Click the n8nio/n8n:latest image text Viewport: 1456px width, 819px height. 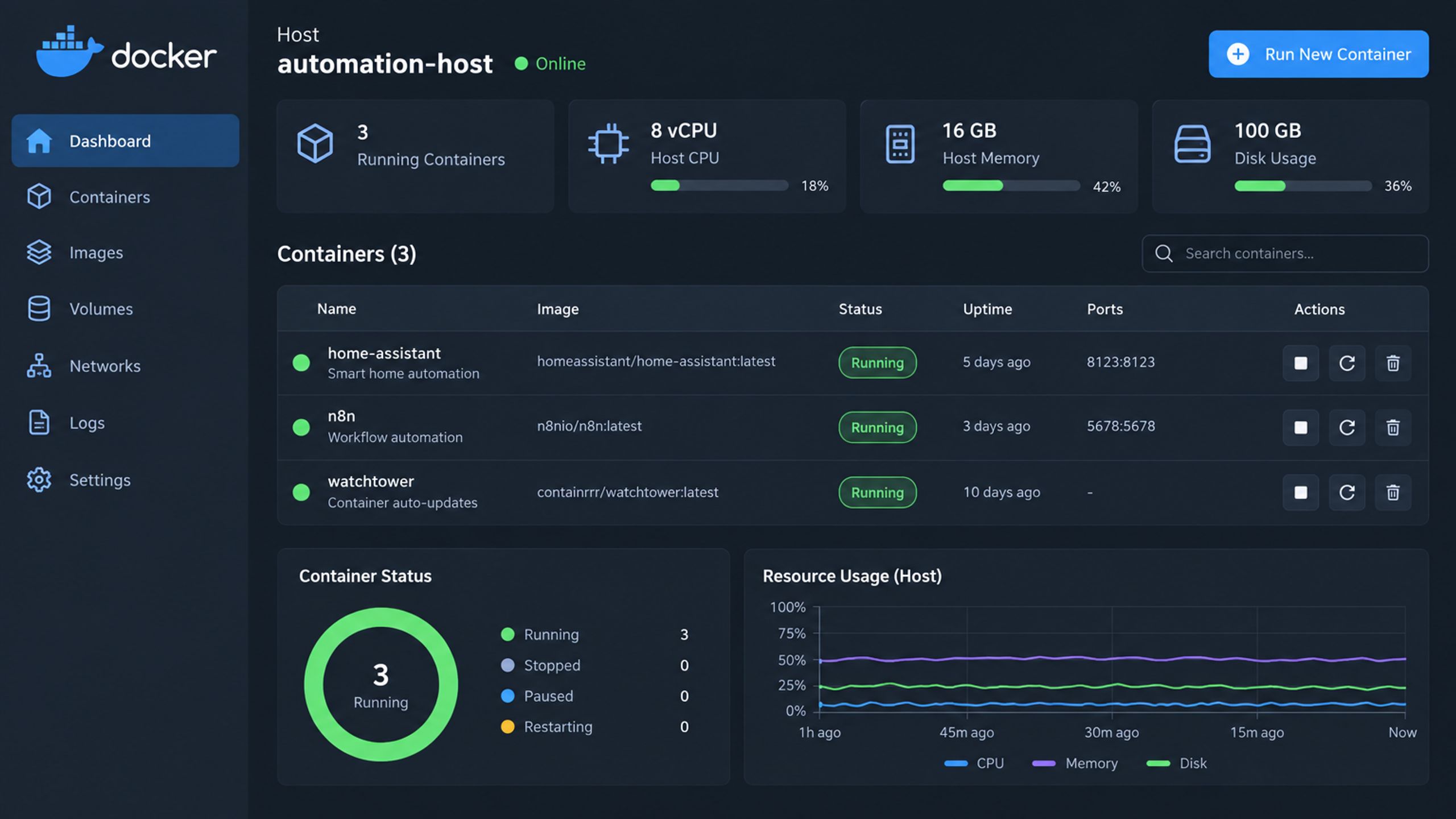(x=589, y=426)
